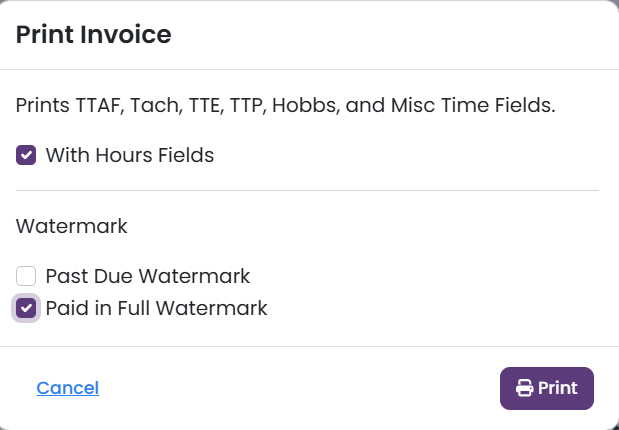
Task: Click the 'Watermark' section heading
Action: (x=71, y=226)
